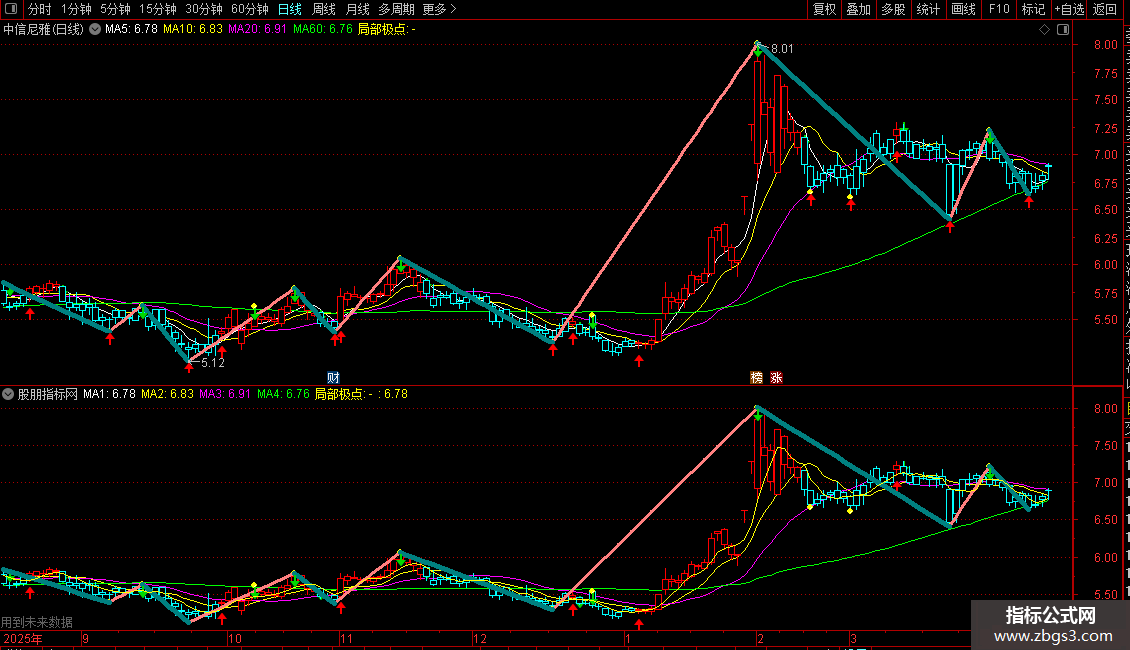Add stock via +自选 button
The height and width of the screenshot is (650, 1130).
click(x=1069, y=9)
